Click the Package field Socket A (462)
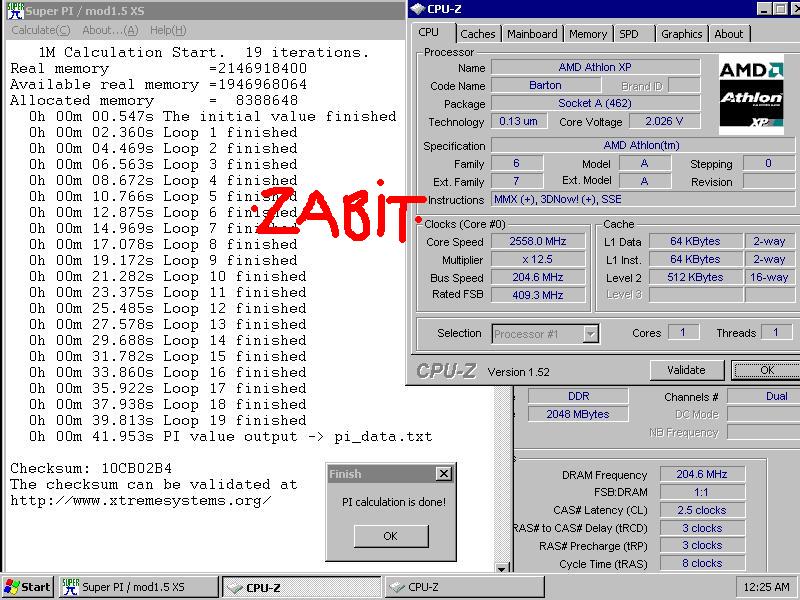The image size is (800, 600). [595, 104]
